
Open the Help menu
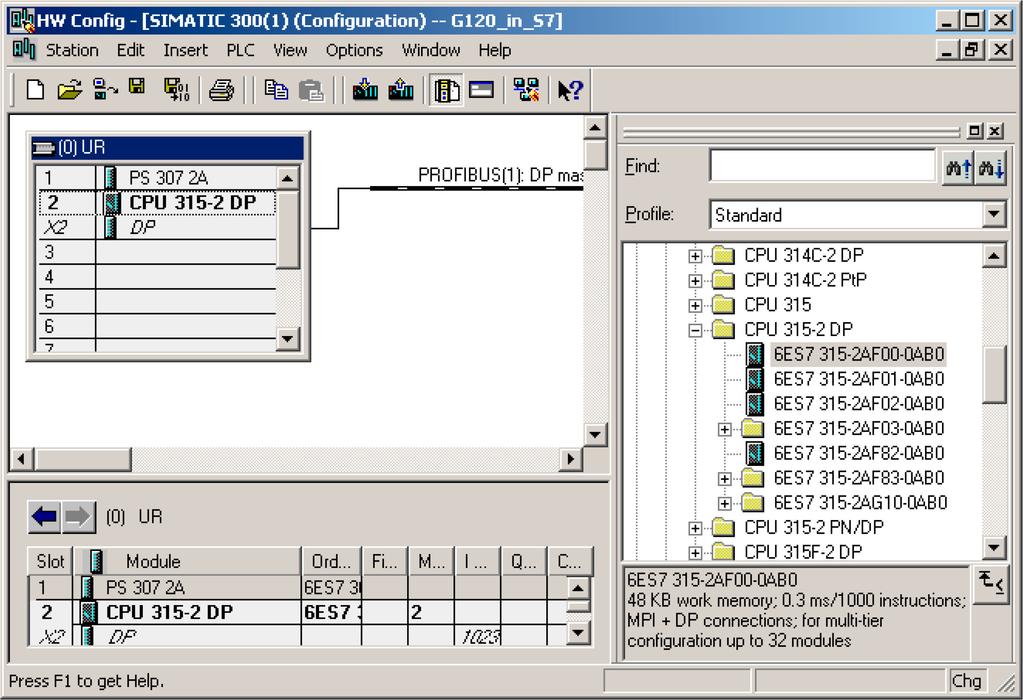point(495,50)
